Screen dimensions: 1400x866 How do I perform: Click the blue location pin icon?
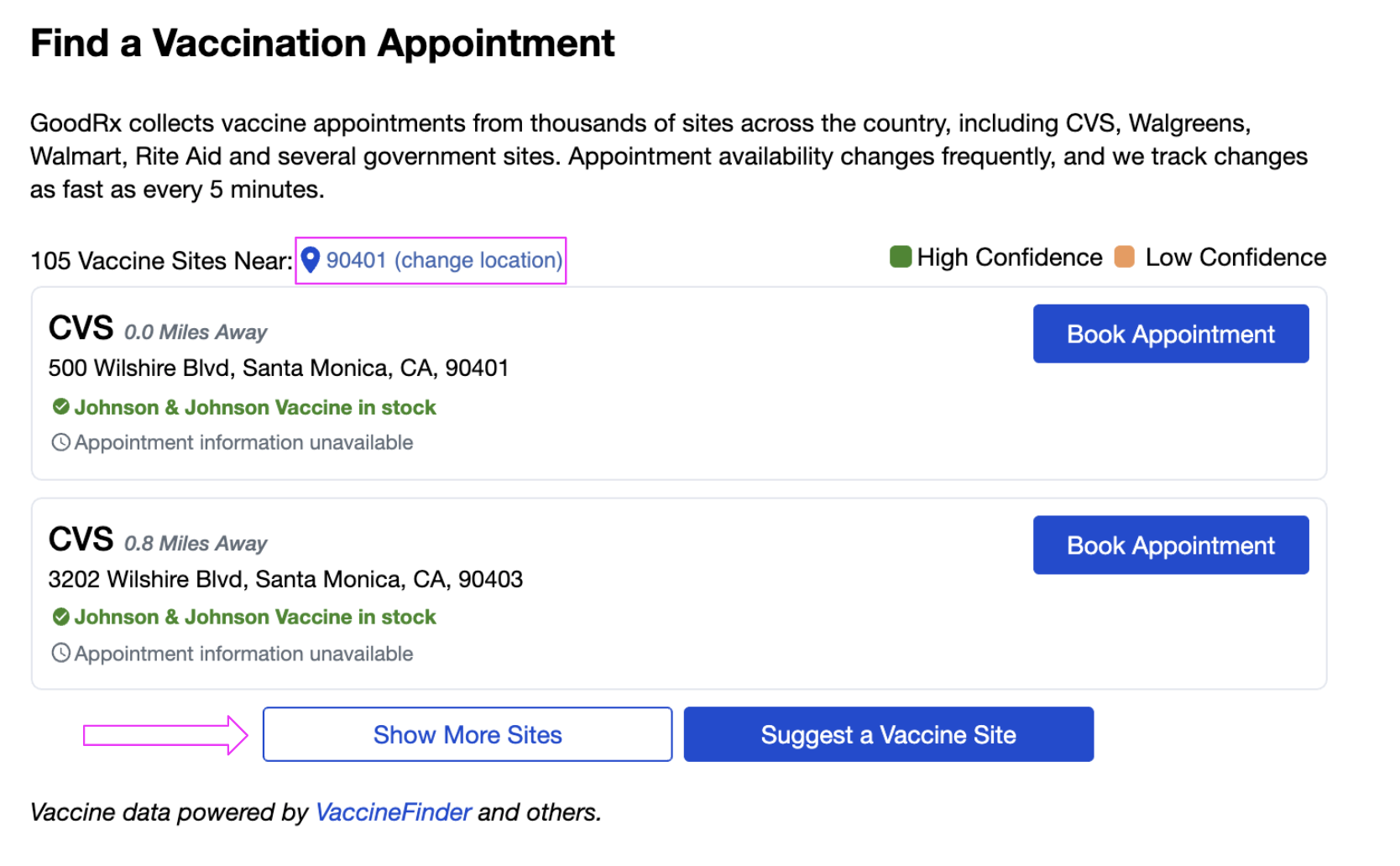pyautogui.click(x=311, y=260)
